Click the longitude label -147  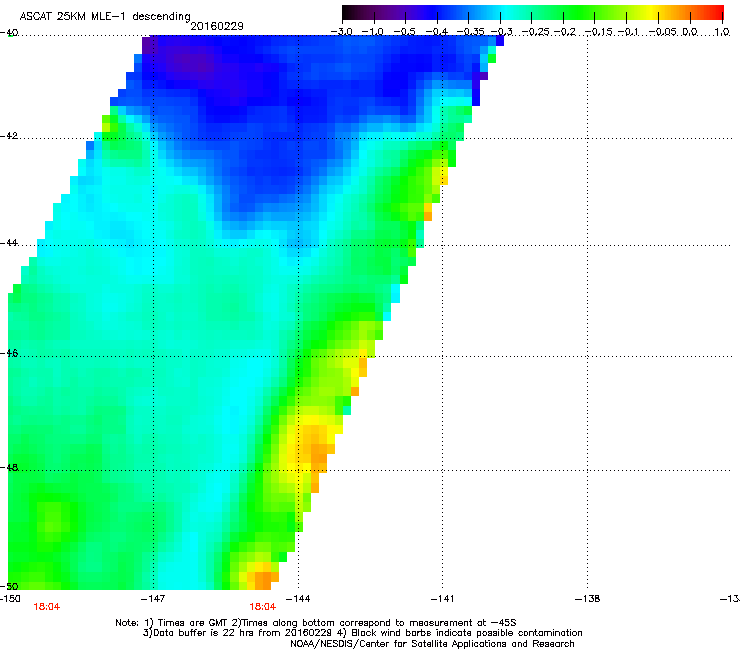click(x=153, y=599)
